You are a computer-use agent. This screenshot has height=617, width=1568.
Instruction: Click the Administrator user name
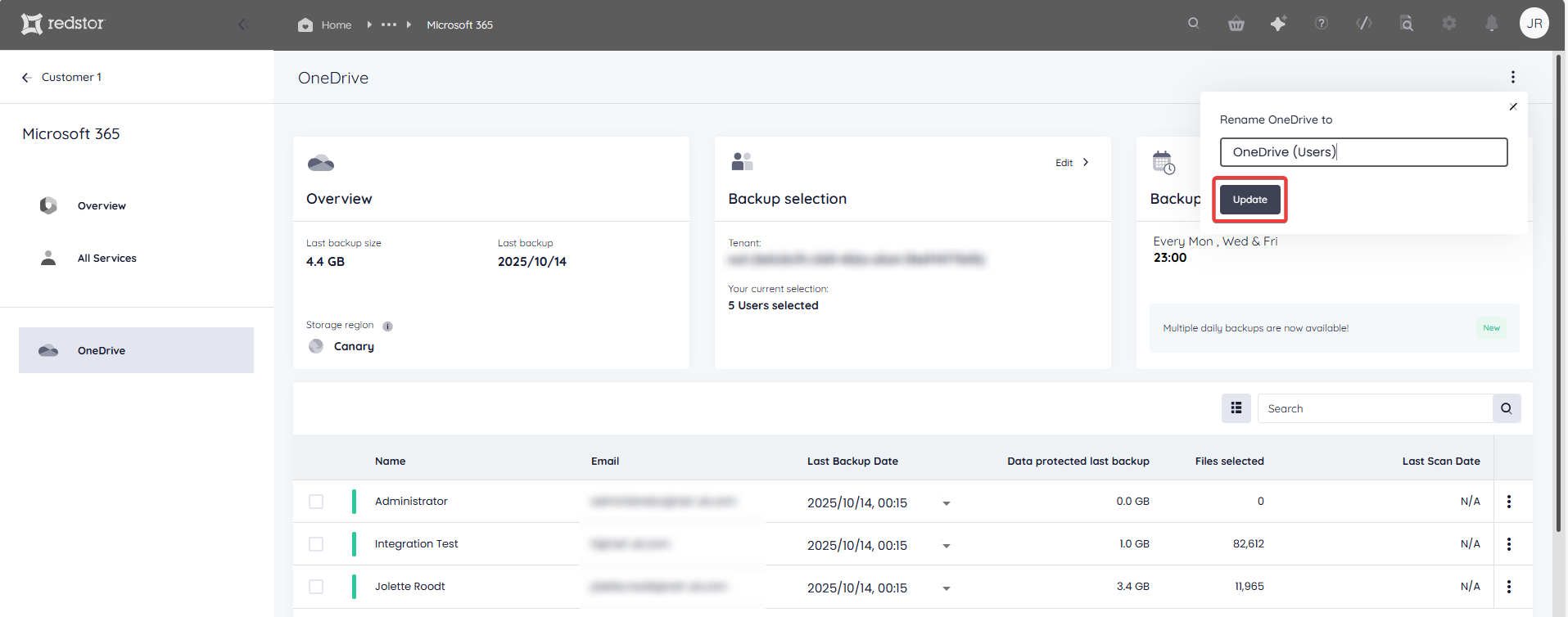(x=411, y=502)
